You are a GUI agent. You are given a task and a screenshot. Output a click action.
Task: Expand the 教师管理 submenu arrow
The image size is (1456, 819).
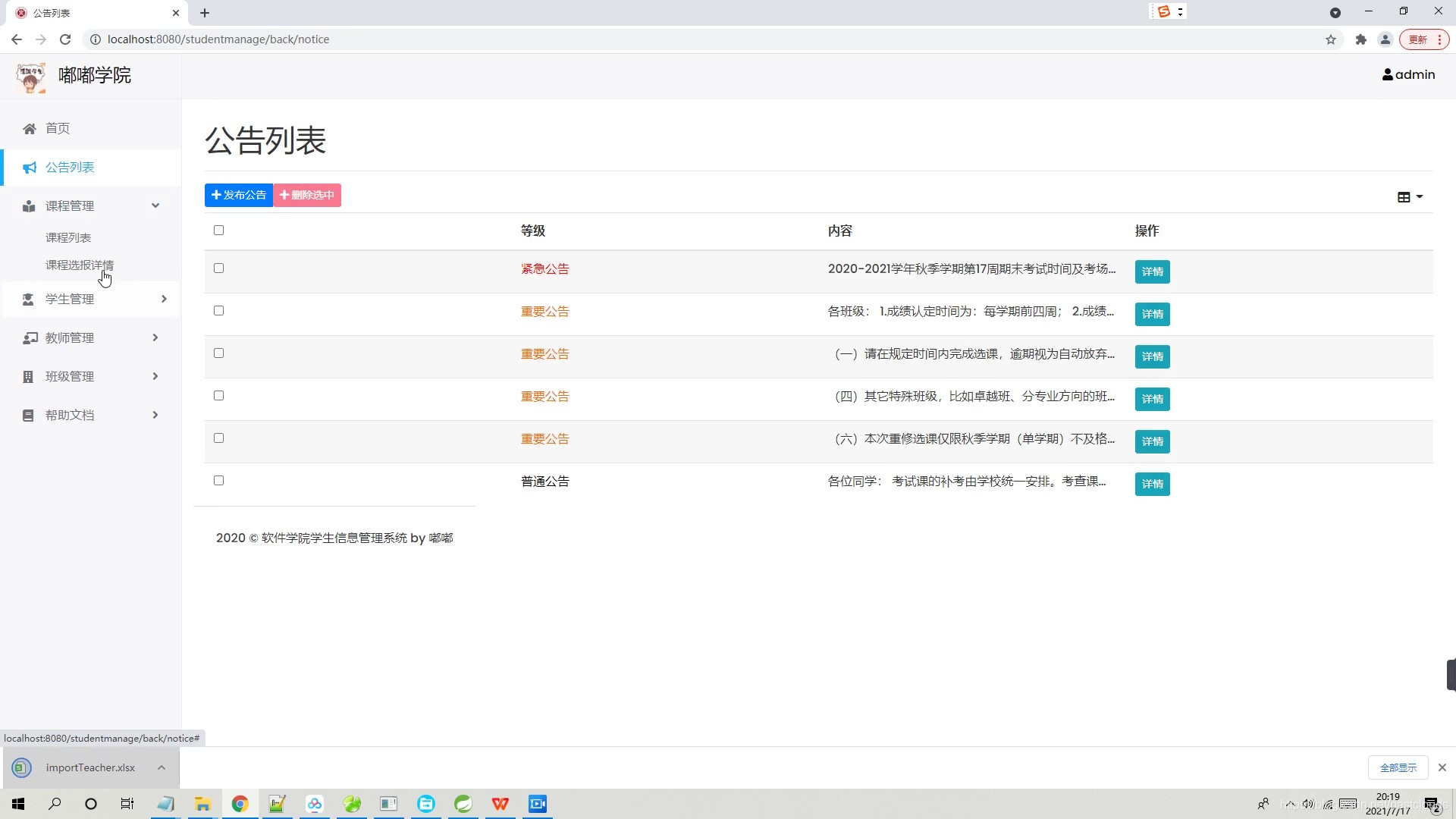click(x=155, y=338)
